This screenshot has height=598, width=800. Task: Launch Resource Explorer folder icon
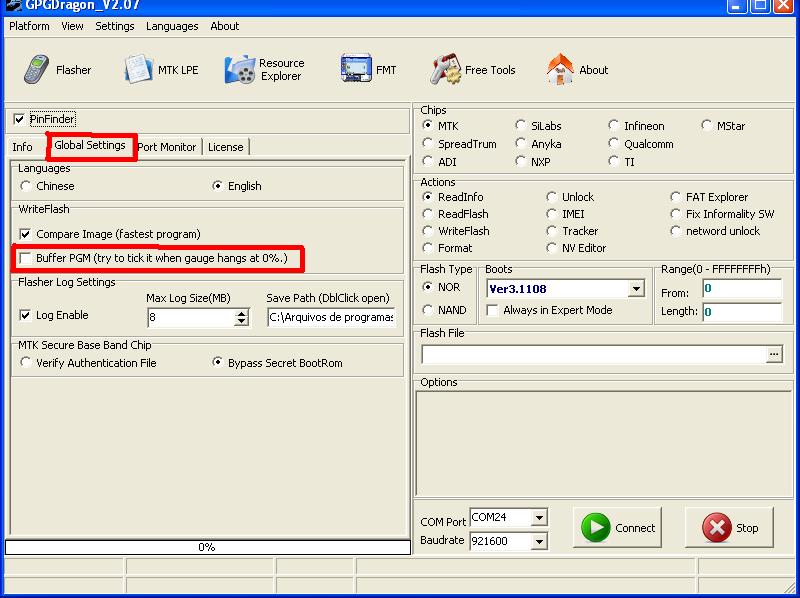click(x=239, y=69)
